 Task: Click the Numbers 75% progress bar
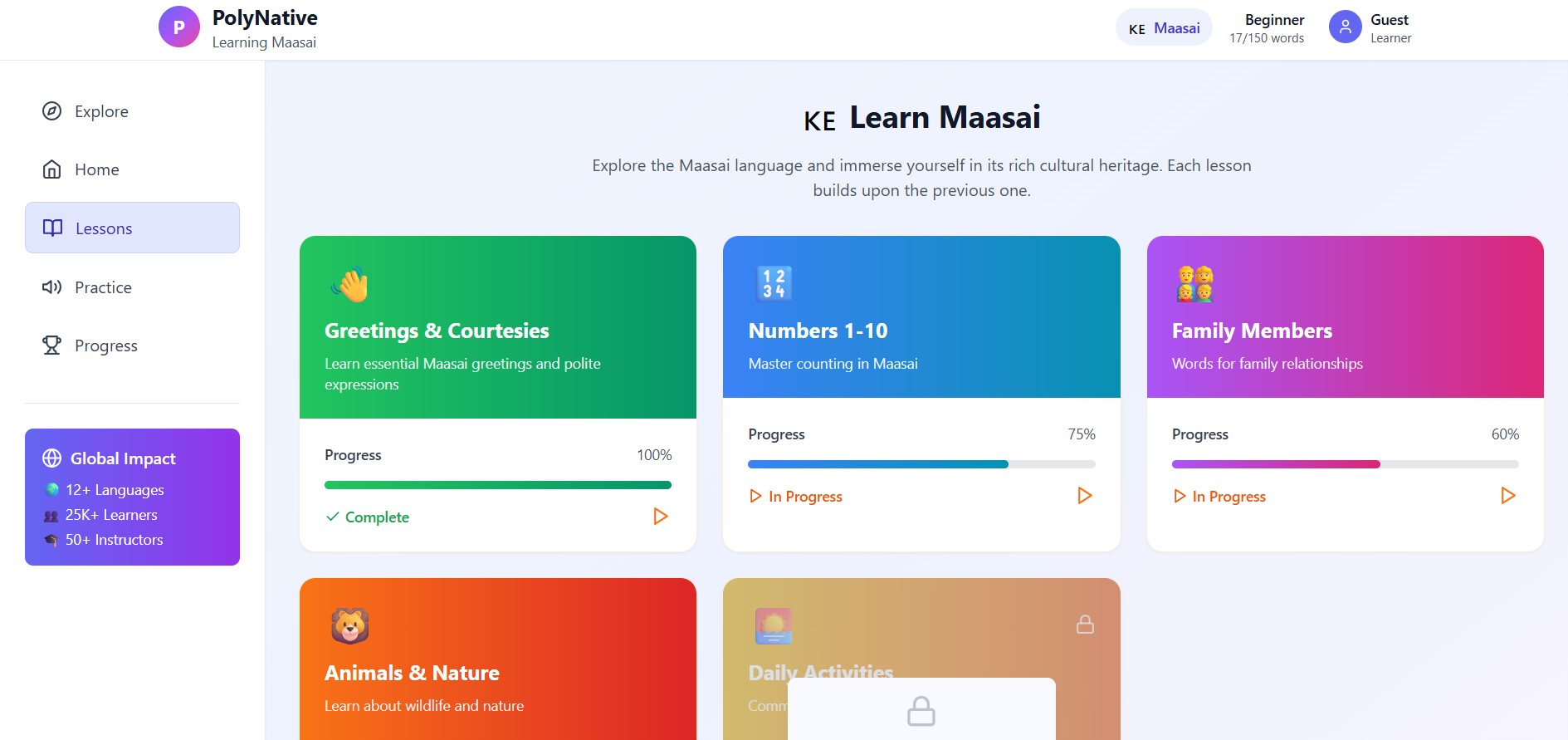[x=921, y=464]
